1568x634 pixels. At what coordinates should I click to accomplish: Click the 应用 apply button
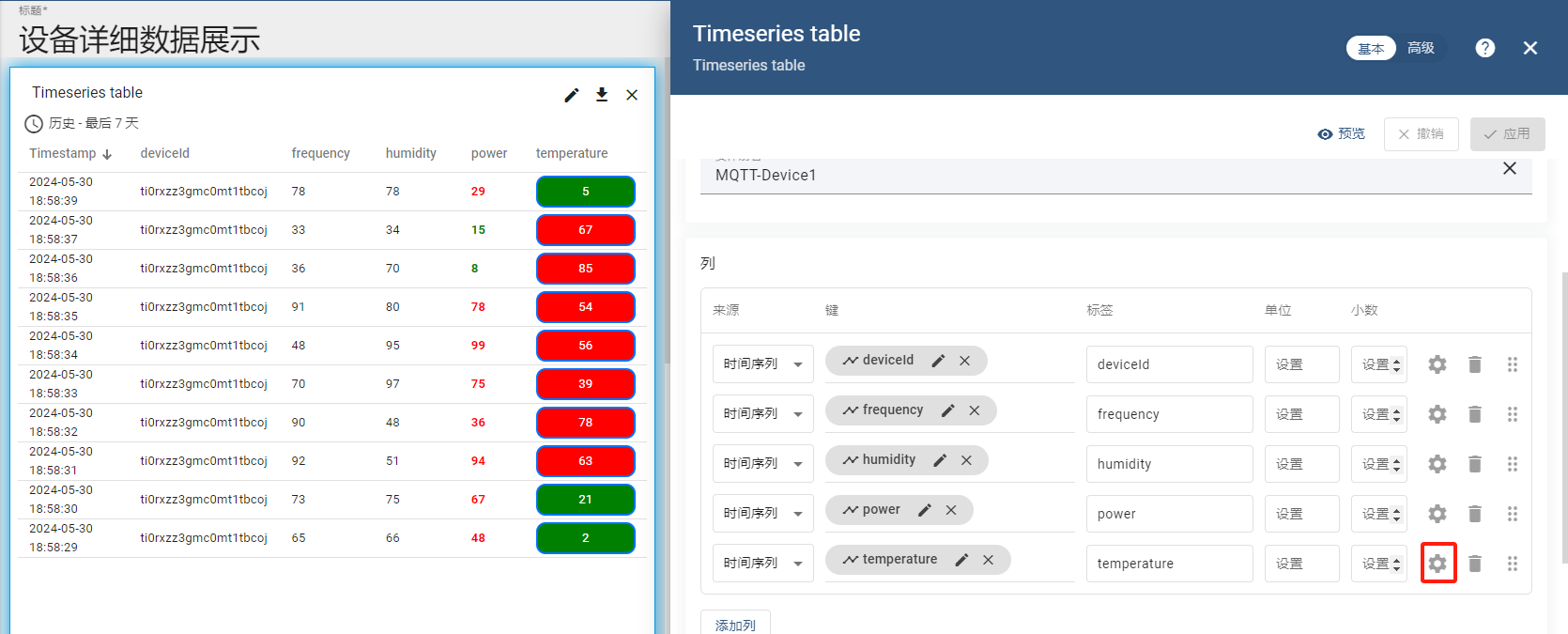[x=1507, y=134]
